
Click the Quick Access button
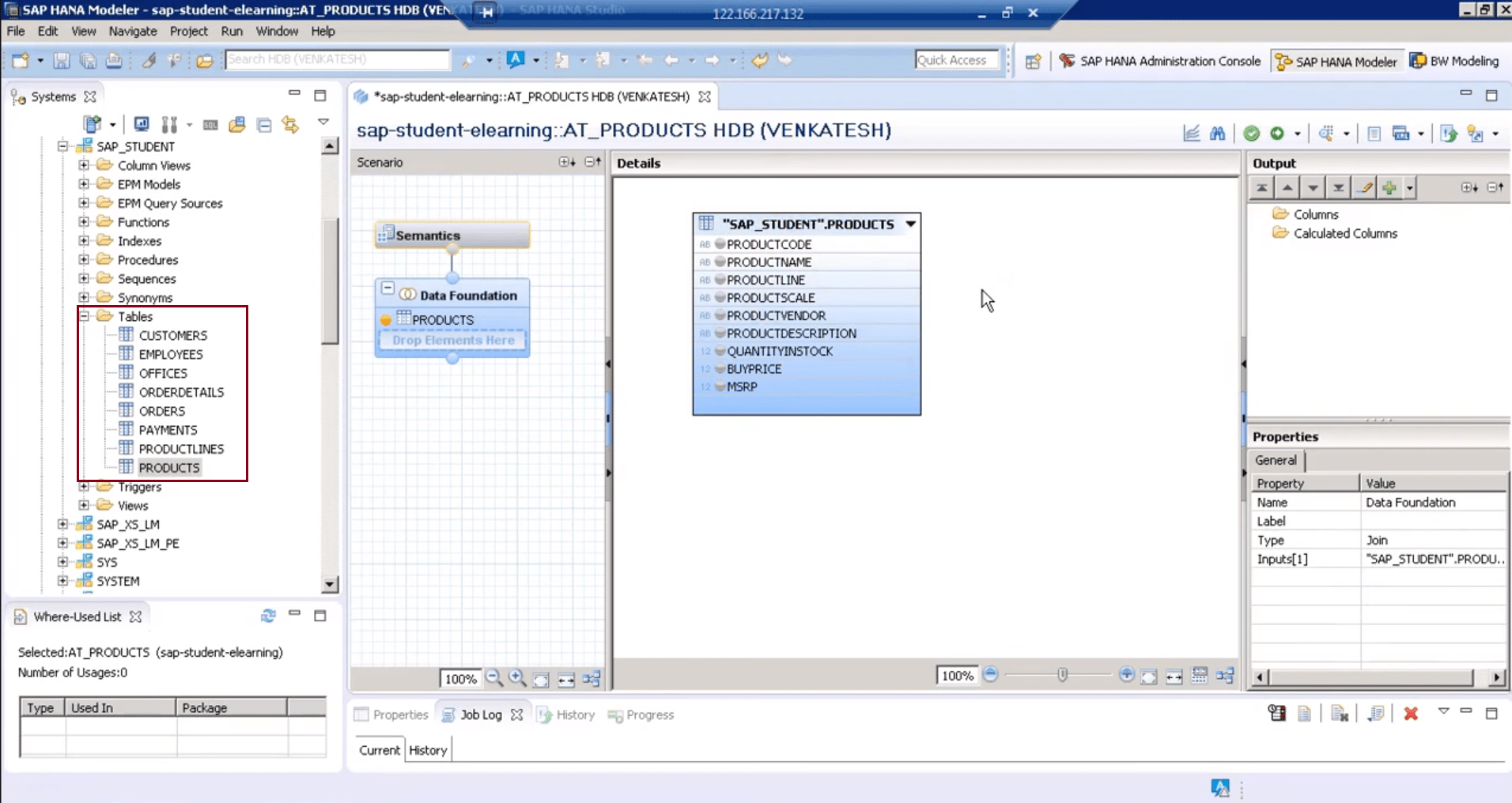(x=957, y=59)
